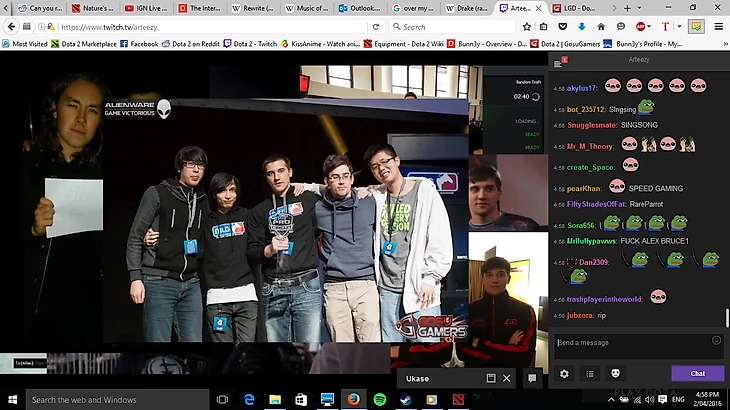Open Steam from the taskbar

pos(406,399)
